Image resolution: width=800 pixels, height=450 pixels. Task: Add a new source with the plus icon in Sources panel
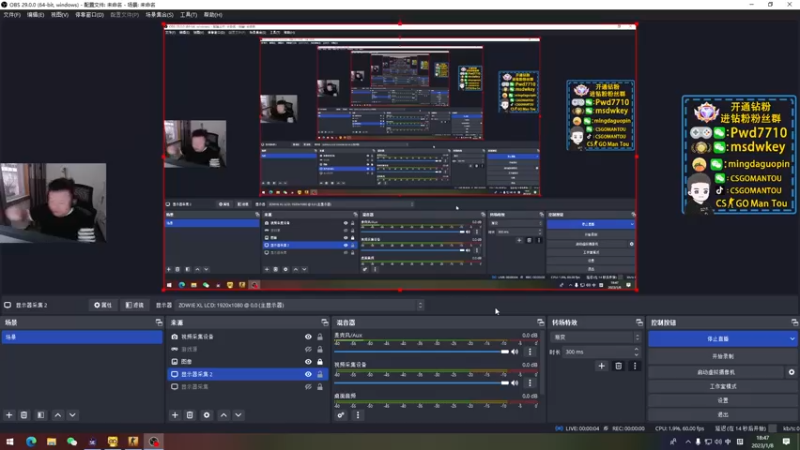pos(175,415)
